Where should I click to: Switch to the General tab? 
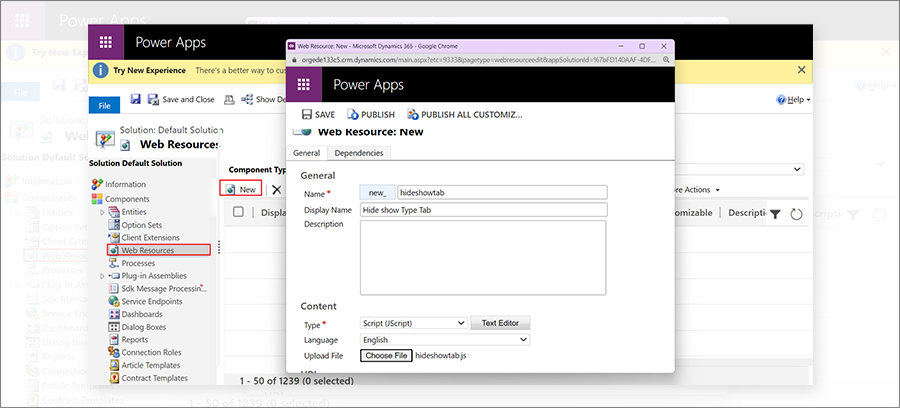click(307, 153)
